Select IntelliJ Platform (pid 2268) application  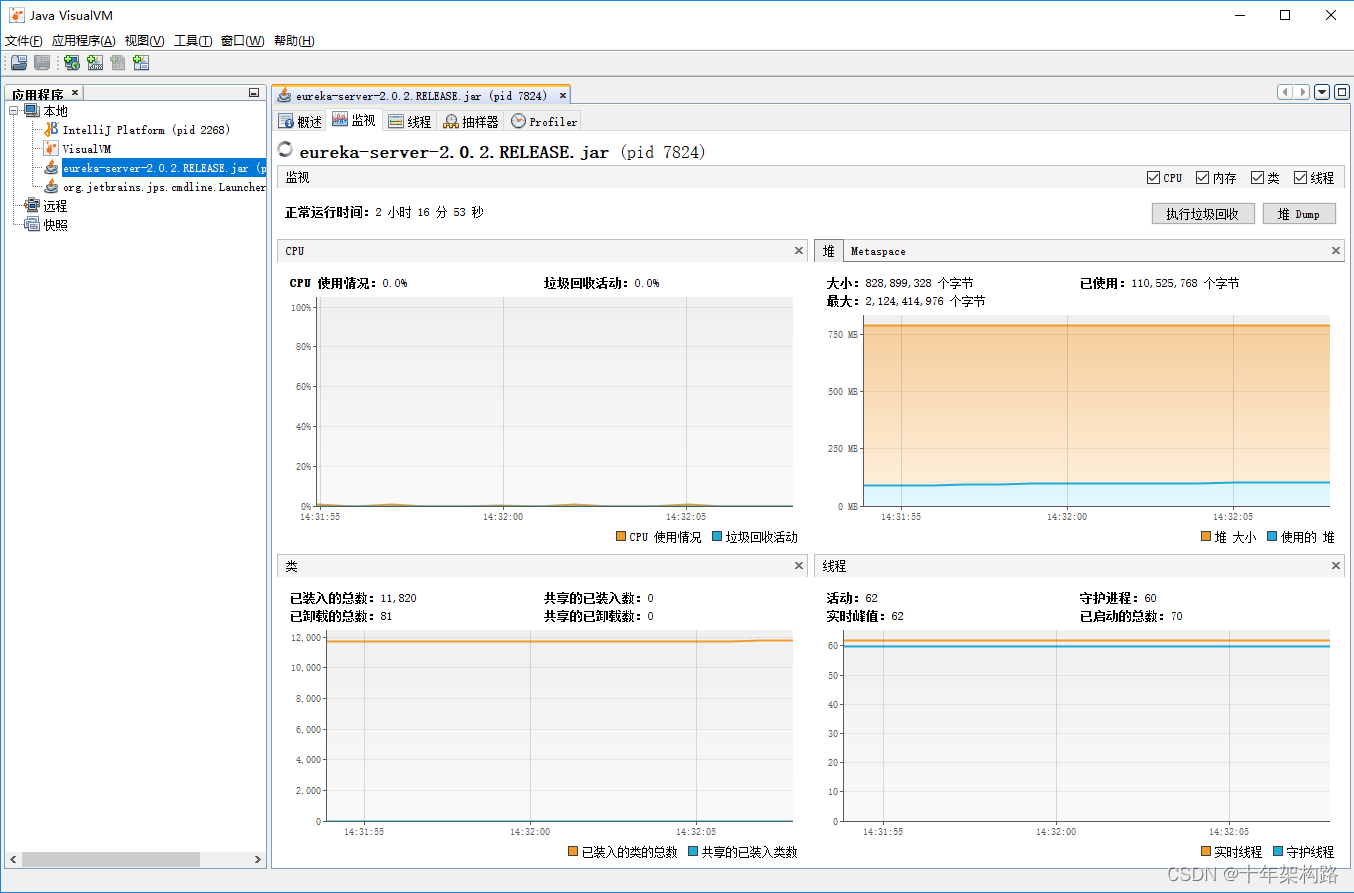(146, 130)
